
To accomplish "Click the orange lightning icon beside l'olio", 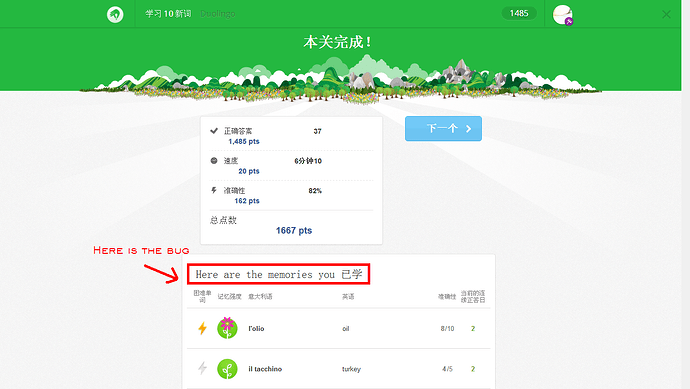I will (202, 328).
